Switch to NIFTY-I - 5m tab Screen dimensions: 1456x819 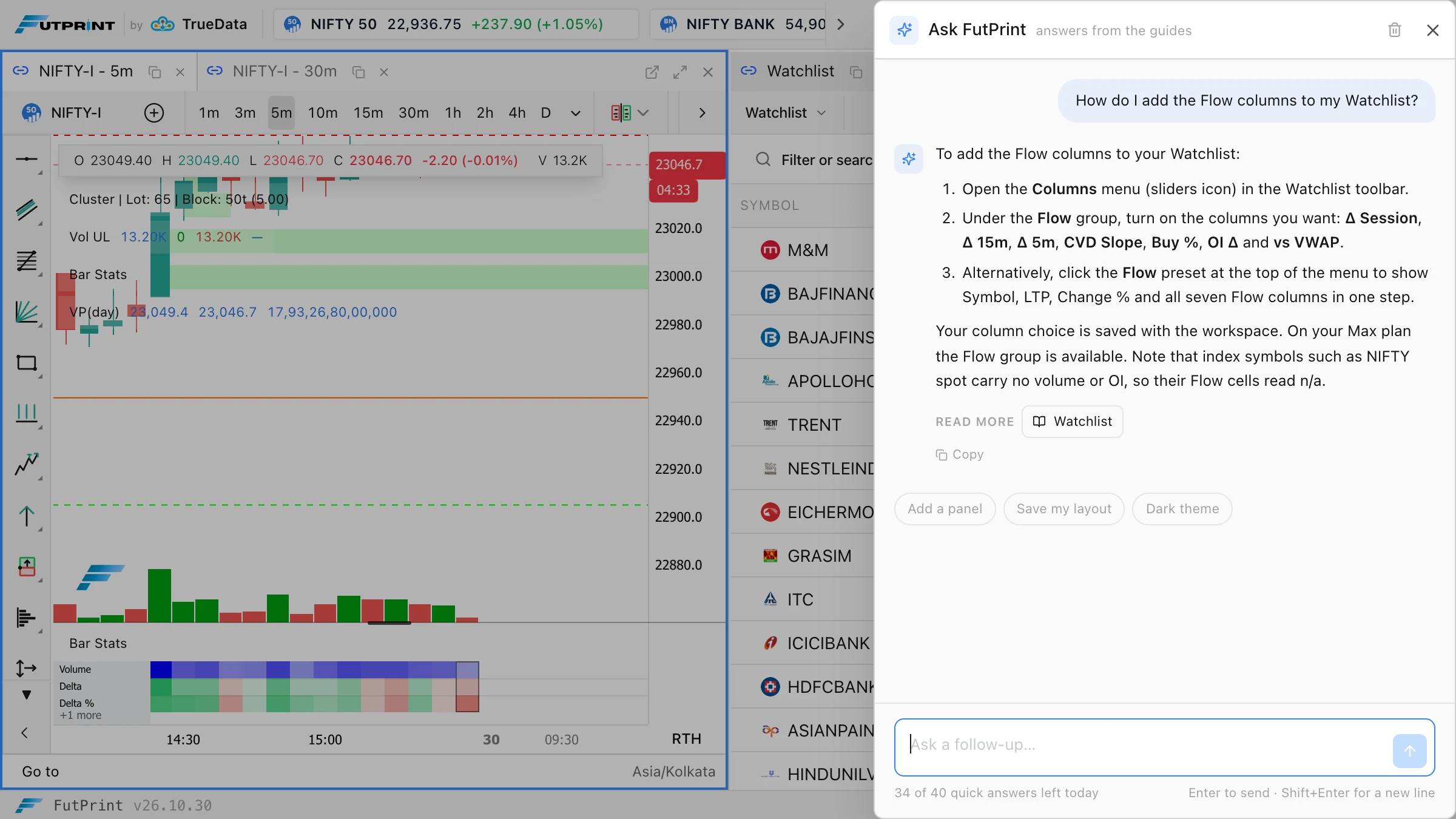[x=86, y=72]
